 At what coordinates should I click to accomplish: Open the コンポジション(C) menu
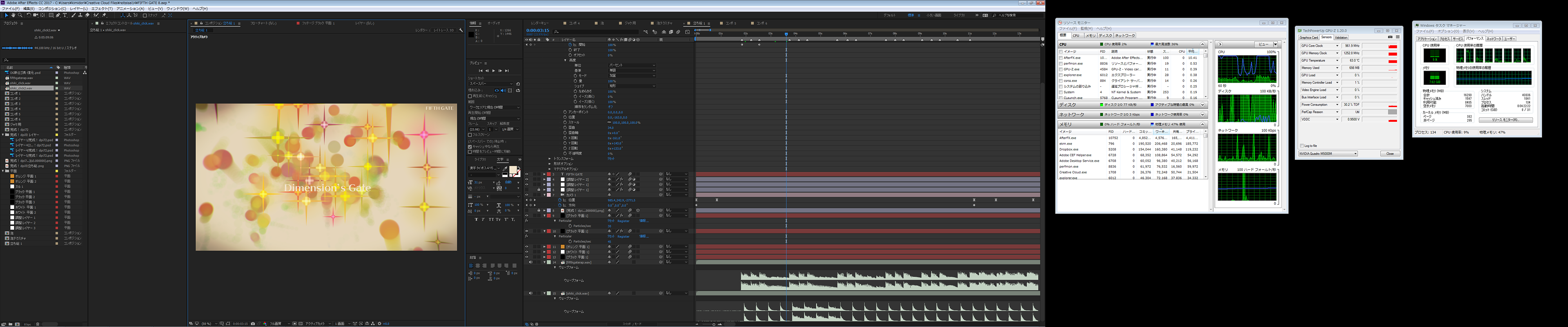click(x=52, y=9)
